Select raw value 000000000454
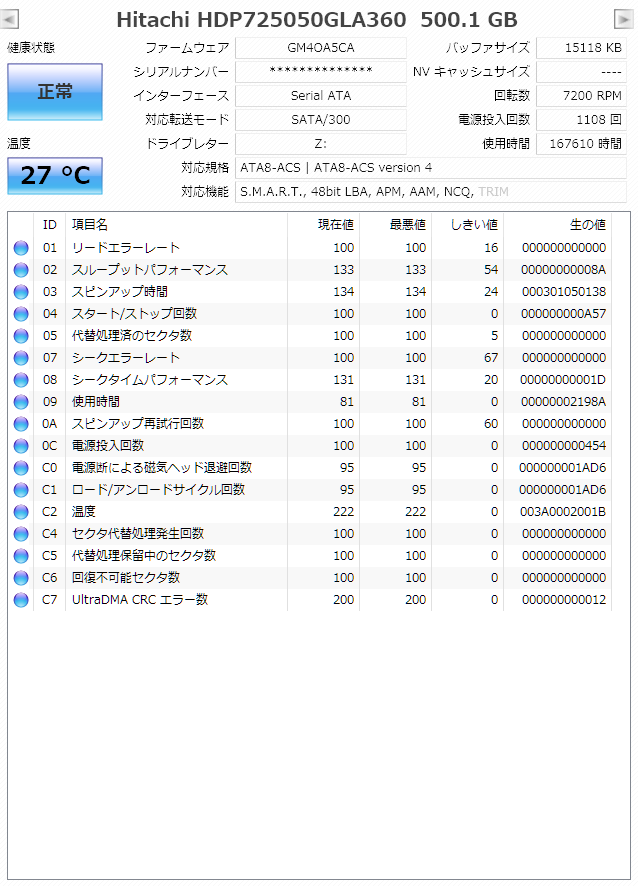The image size is (638, 886). [564, 446]
